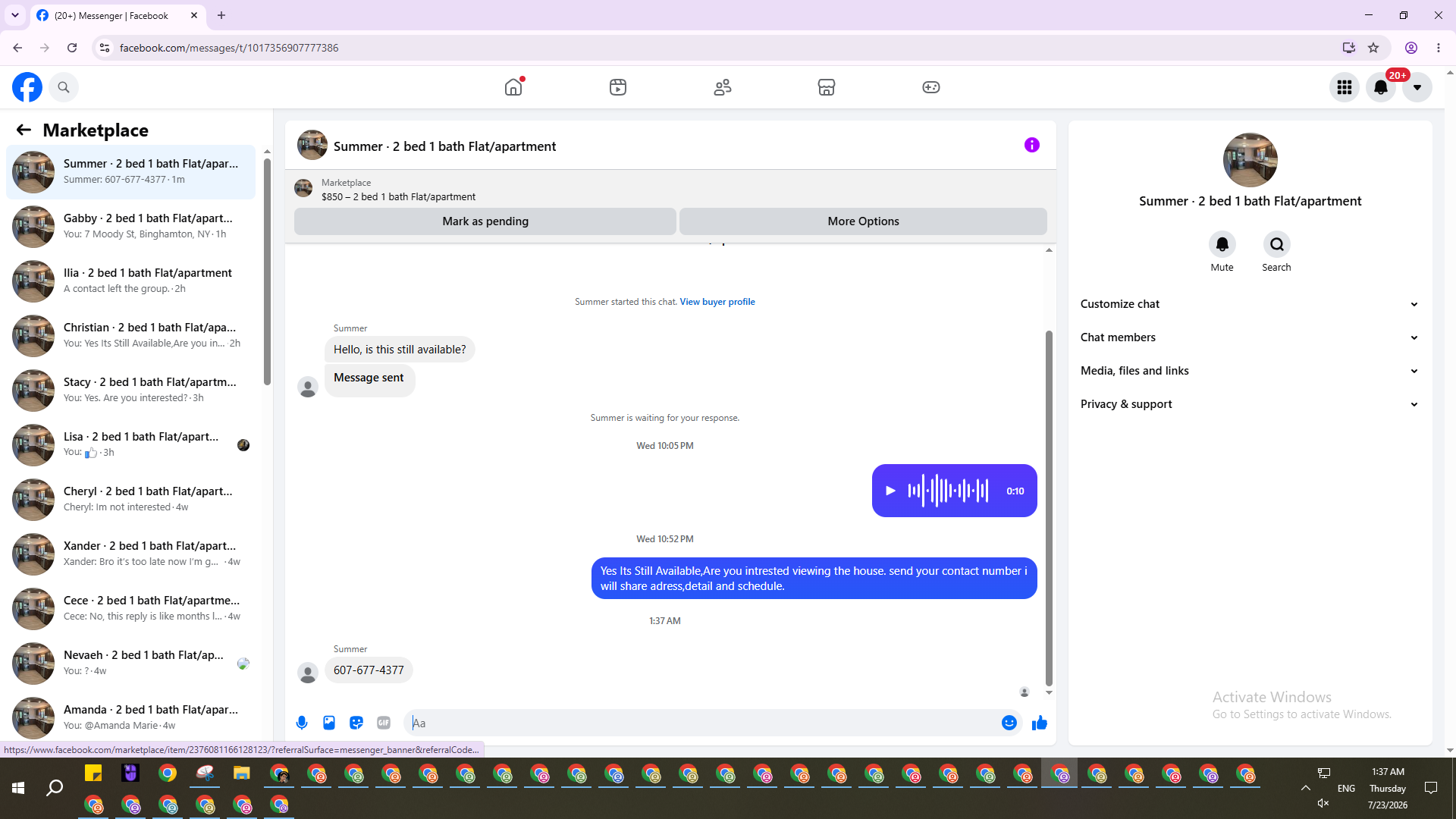Click the address bar URL

tap(229, 48)
